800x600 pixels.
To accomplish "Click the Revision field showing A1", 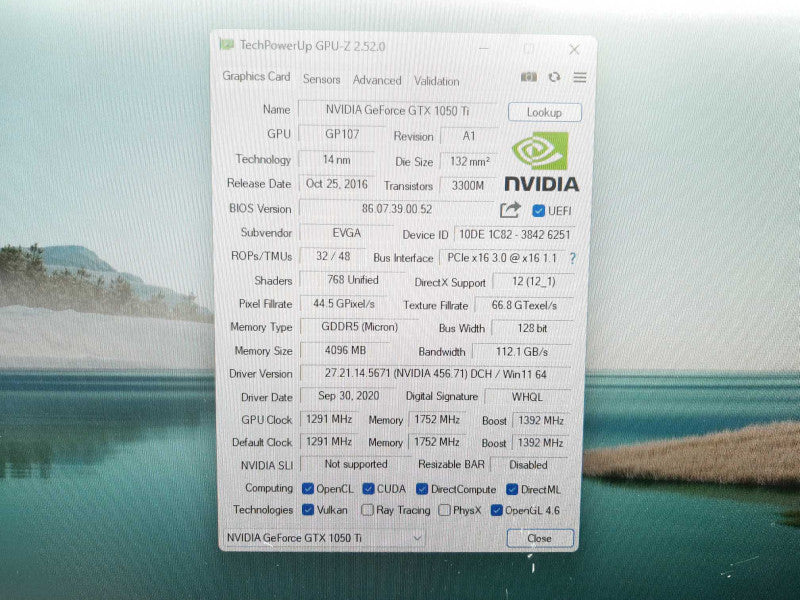I will click(x=469, y=136).
